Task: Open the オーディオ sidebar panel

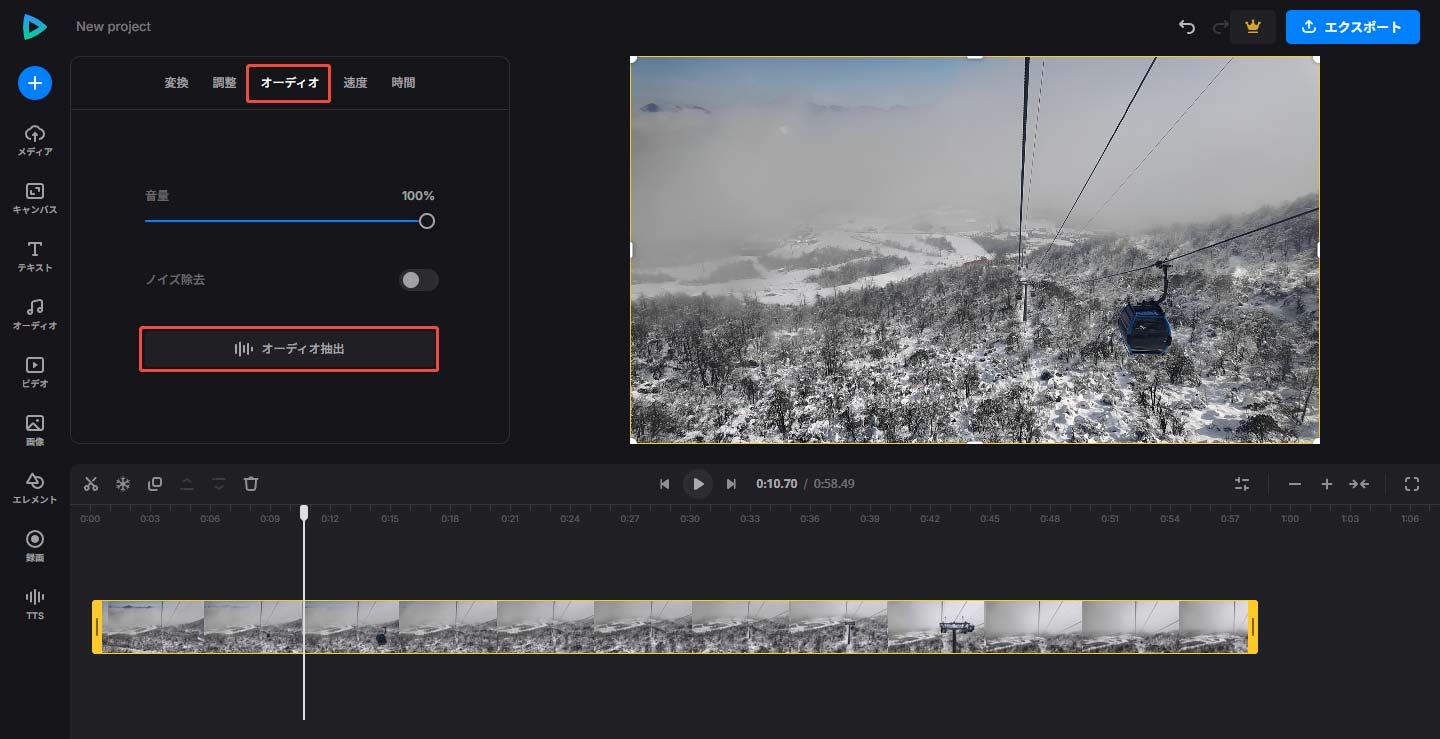Action: [34, 315]
